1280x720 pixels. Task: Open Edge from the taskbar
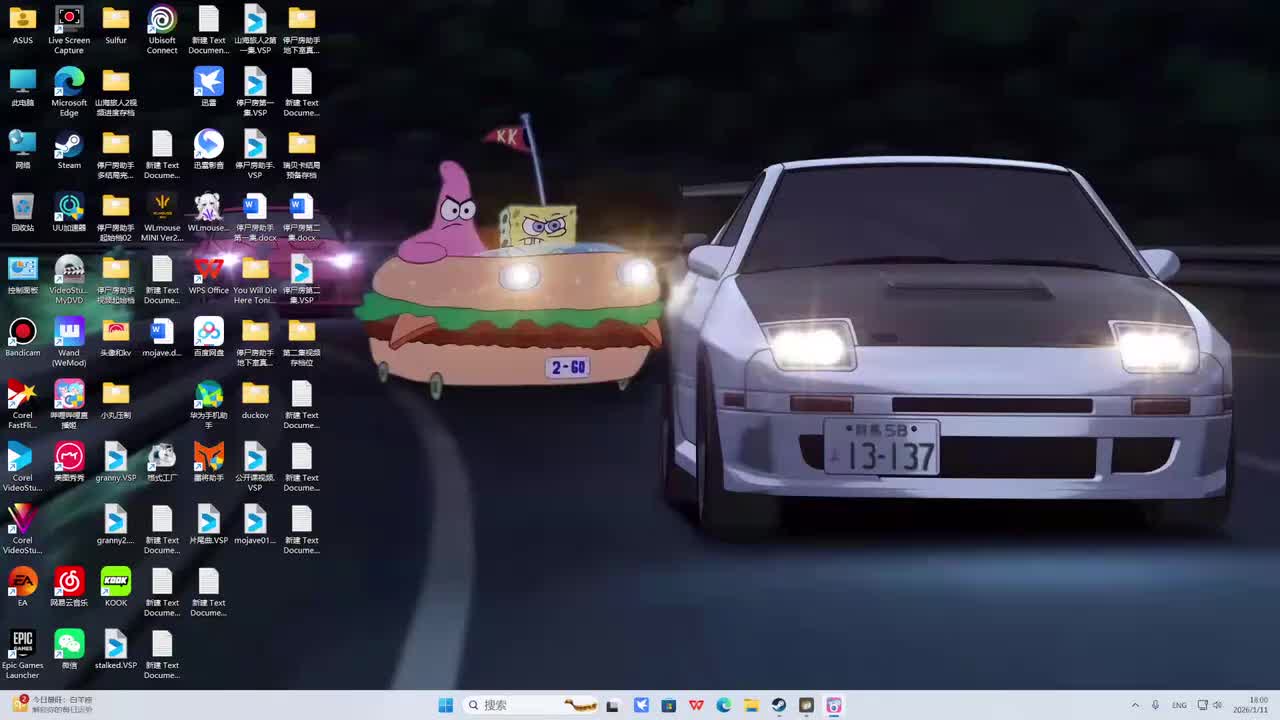coord(724,705)
